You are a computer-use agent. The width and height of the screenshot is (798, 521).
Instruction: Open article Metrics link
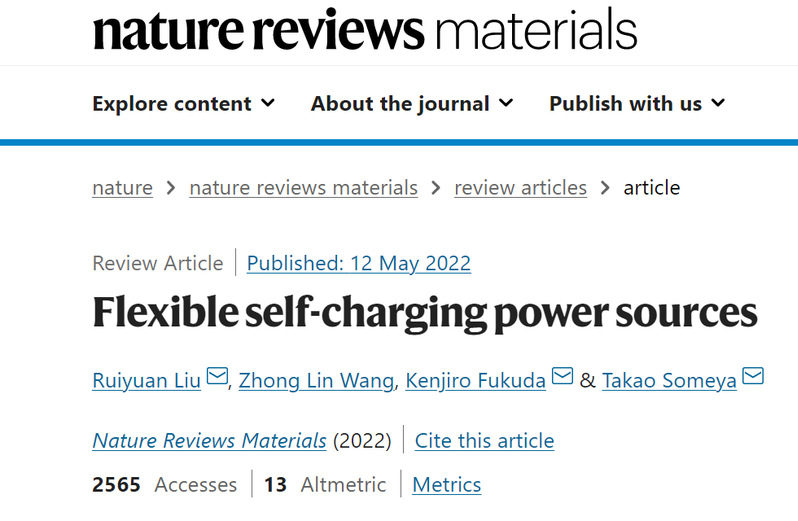point(446,485)
